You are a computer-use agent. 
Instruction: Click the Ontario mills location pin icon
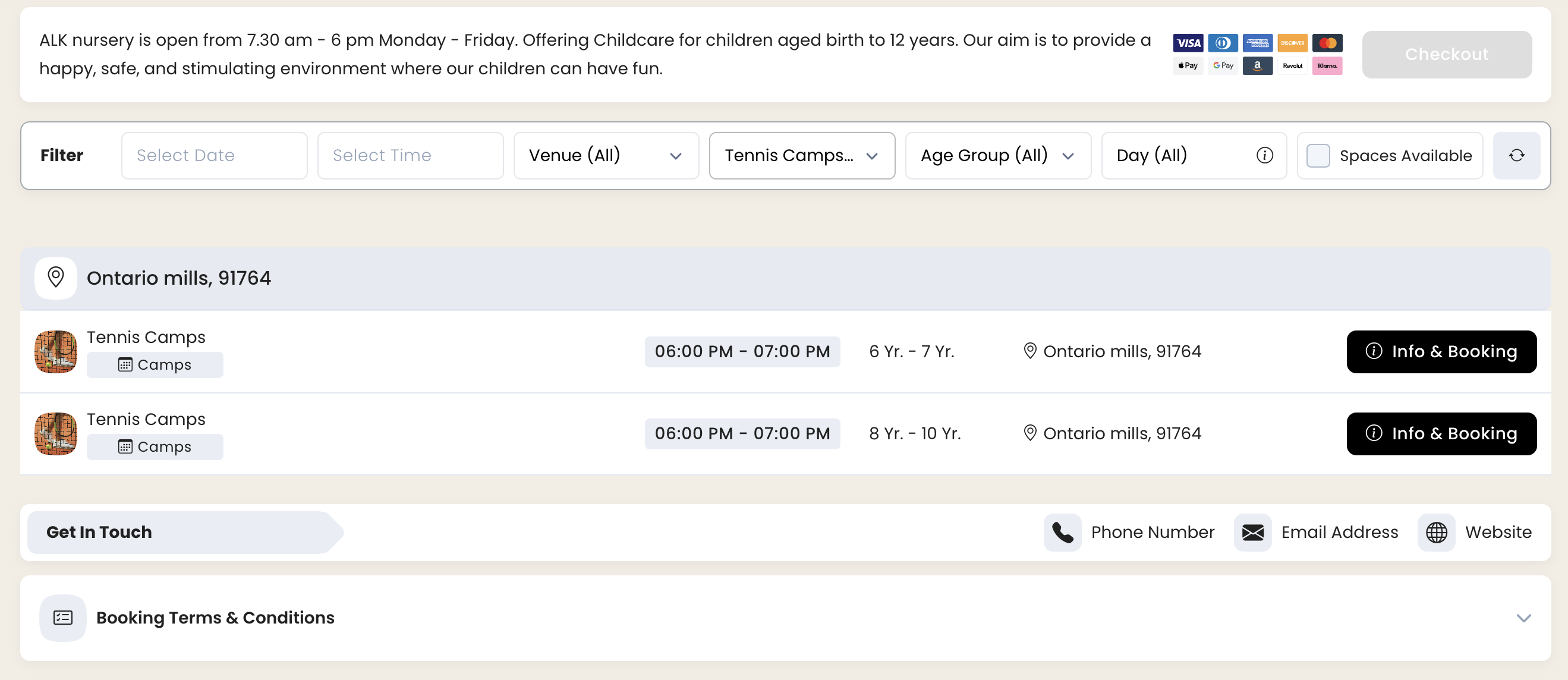[56, 278]
